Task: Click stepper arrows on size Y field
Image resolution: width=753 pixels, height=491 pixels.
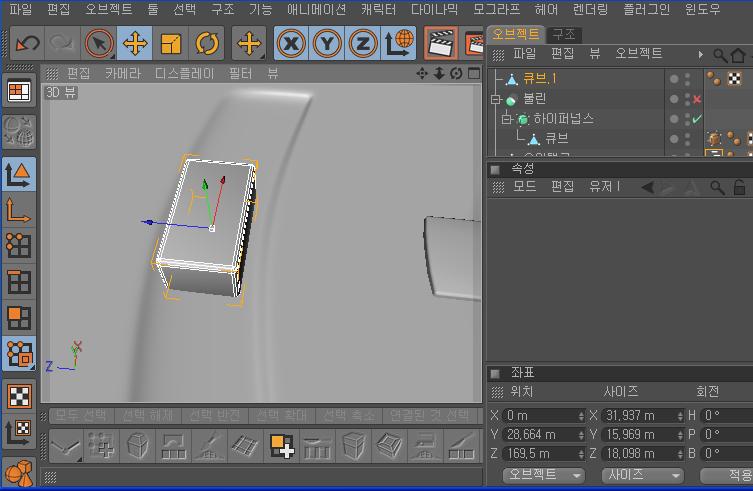Action: pyautogui.click(x=680, y=435)
